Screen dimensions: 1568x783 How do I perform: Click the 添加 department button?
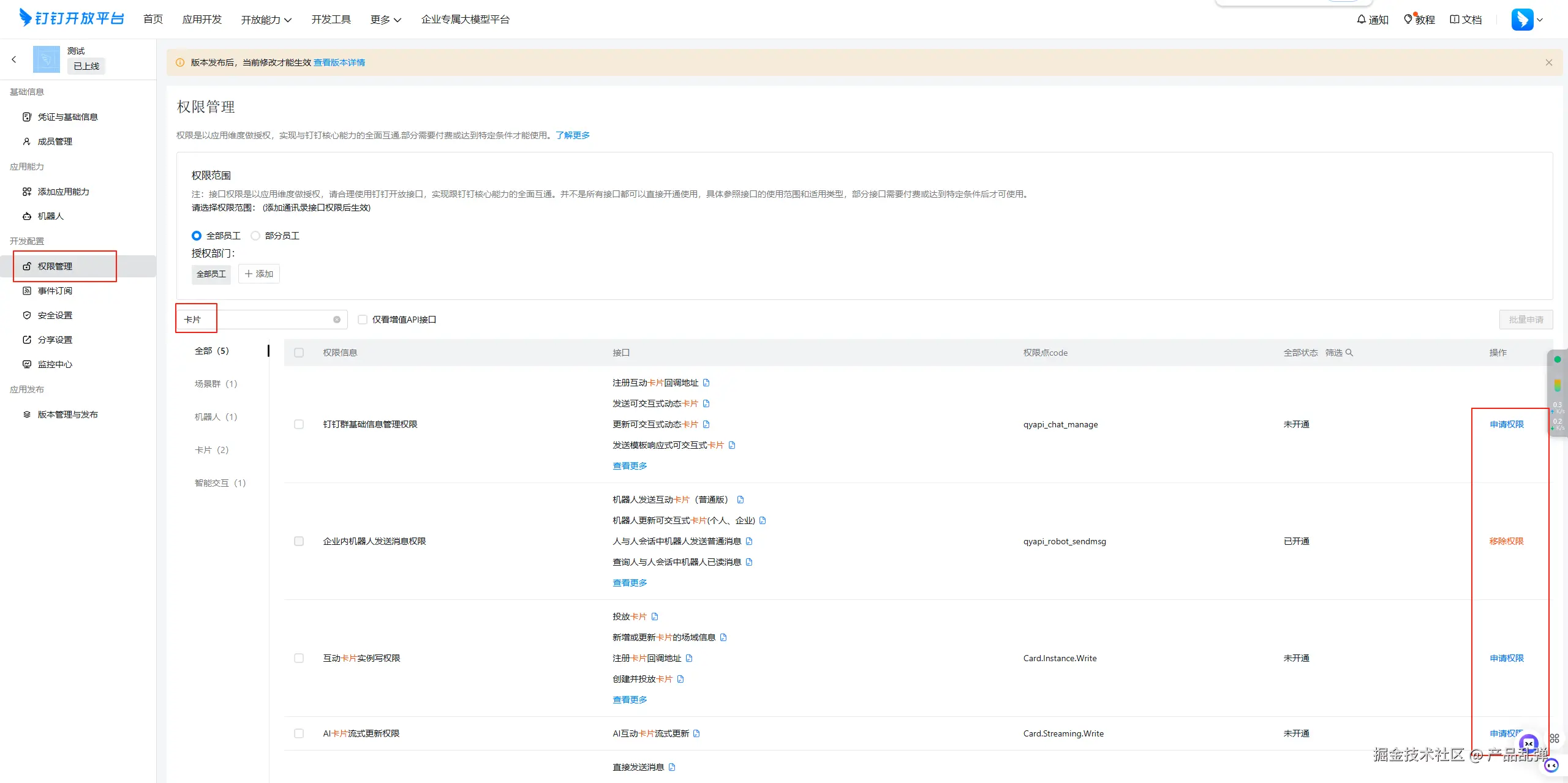click(x=258, y=274)
